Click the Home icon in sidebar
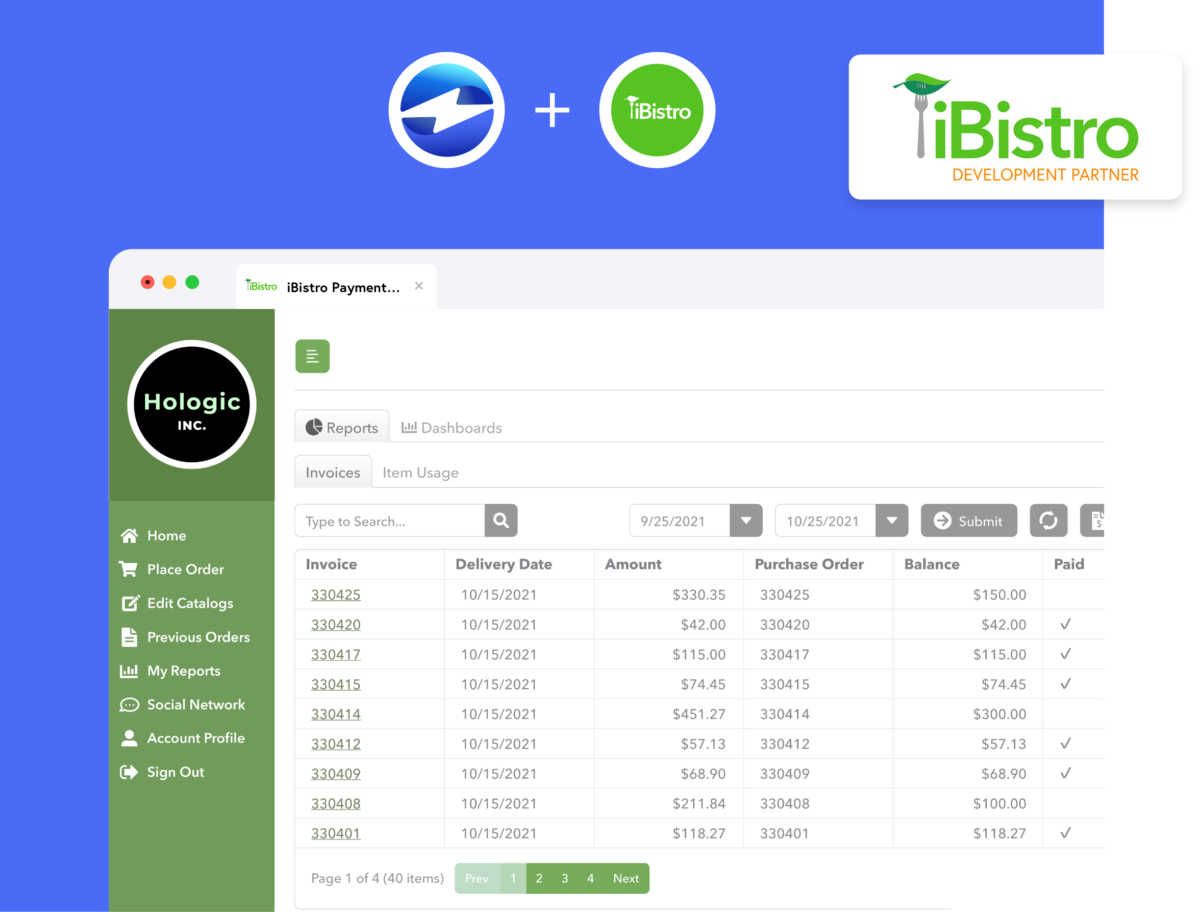Screen dimensions: 1200x912 pyautogui.click(x=129, y=536)
